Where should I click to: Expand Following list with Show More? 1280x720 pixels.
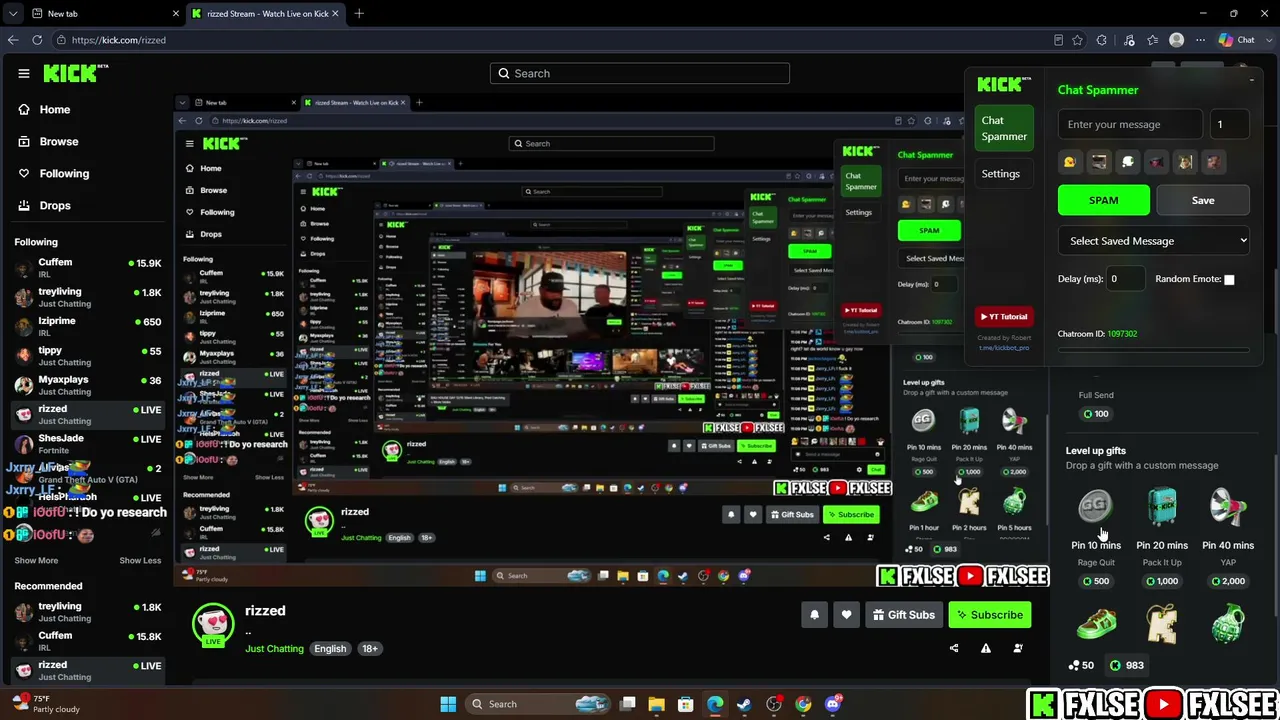(36, 561)
